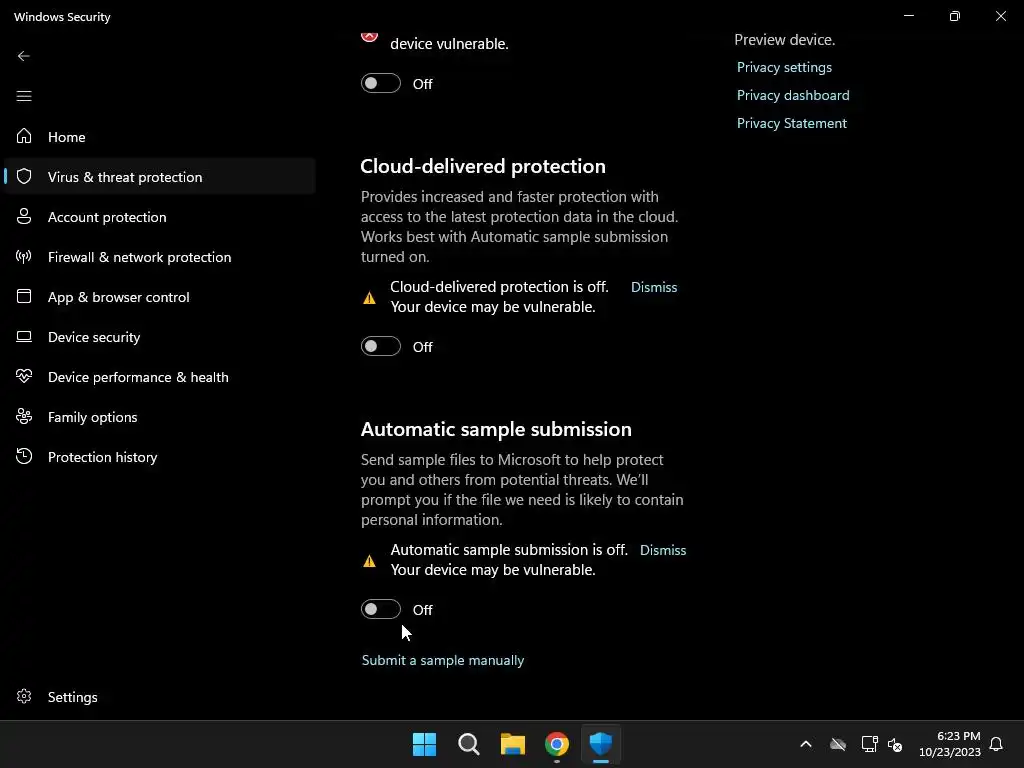
Task: Turn on Cloud-delivered protection toggle
Action: pos(381,346)
